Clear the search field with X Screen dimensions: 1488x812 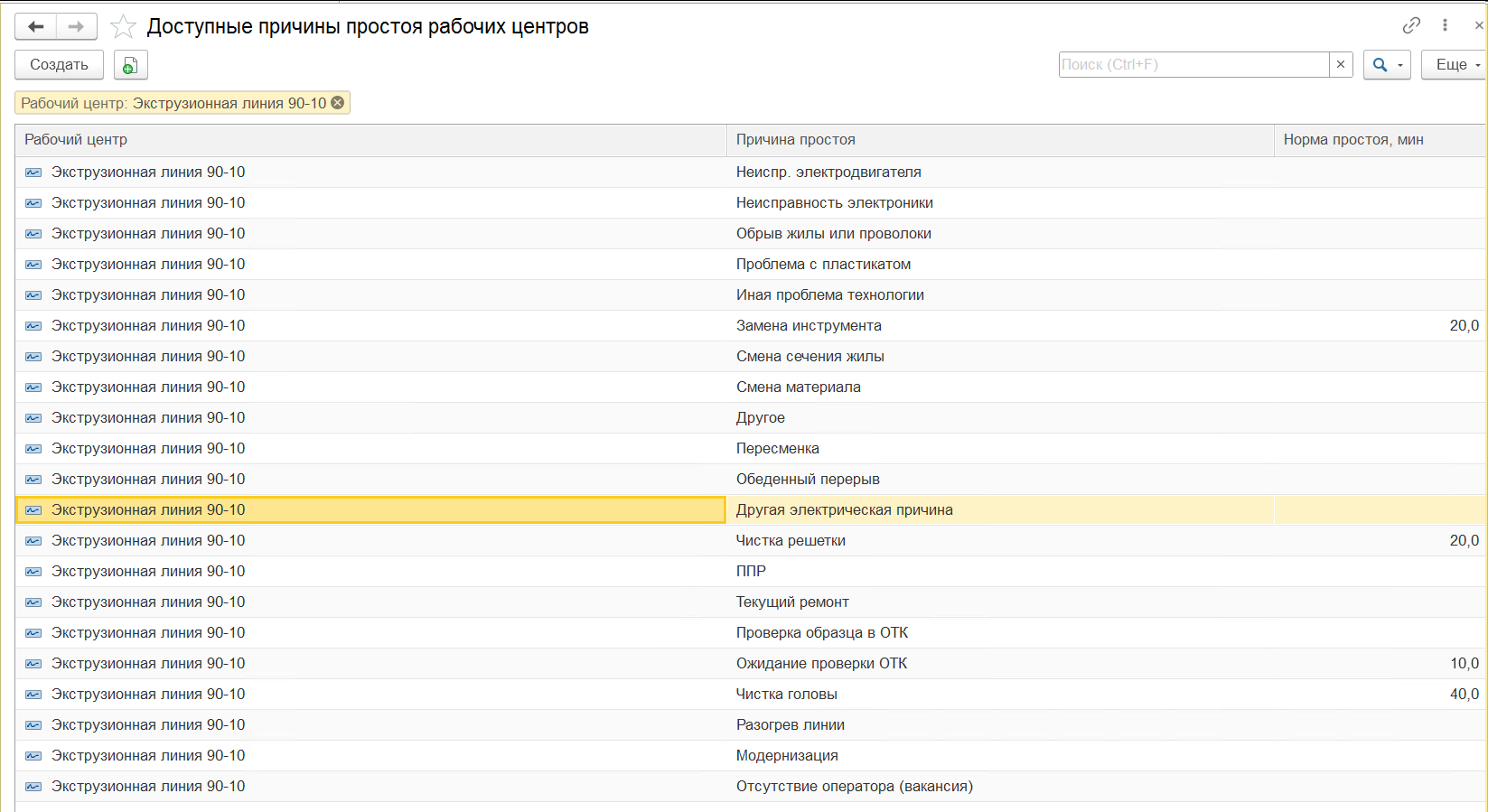pyautogui.click(x=1341, y=64)
